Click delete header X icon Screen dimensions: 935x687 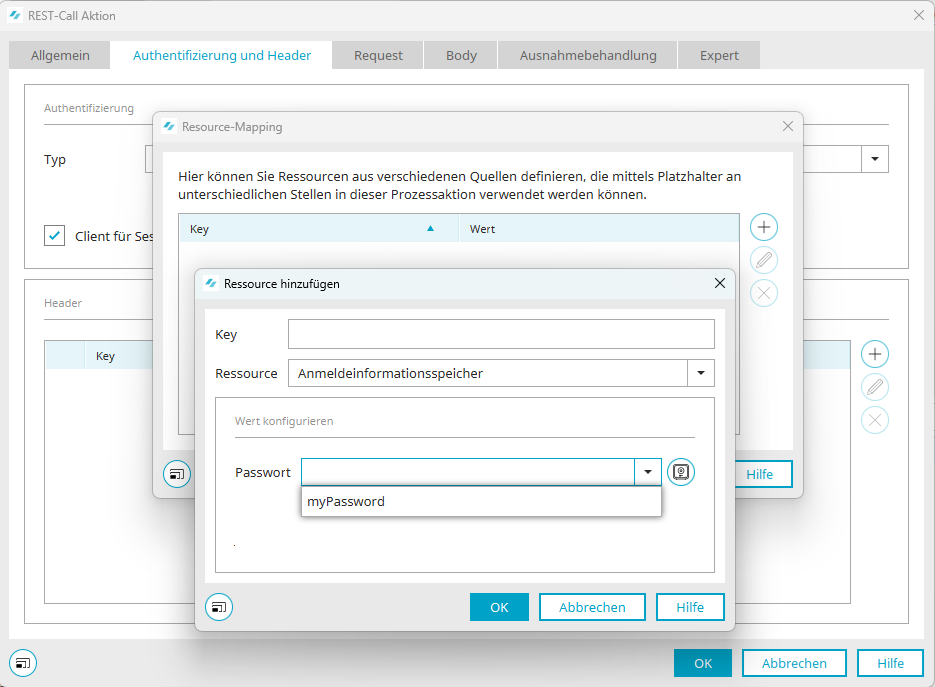tap(875, 420)
